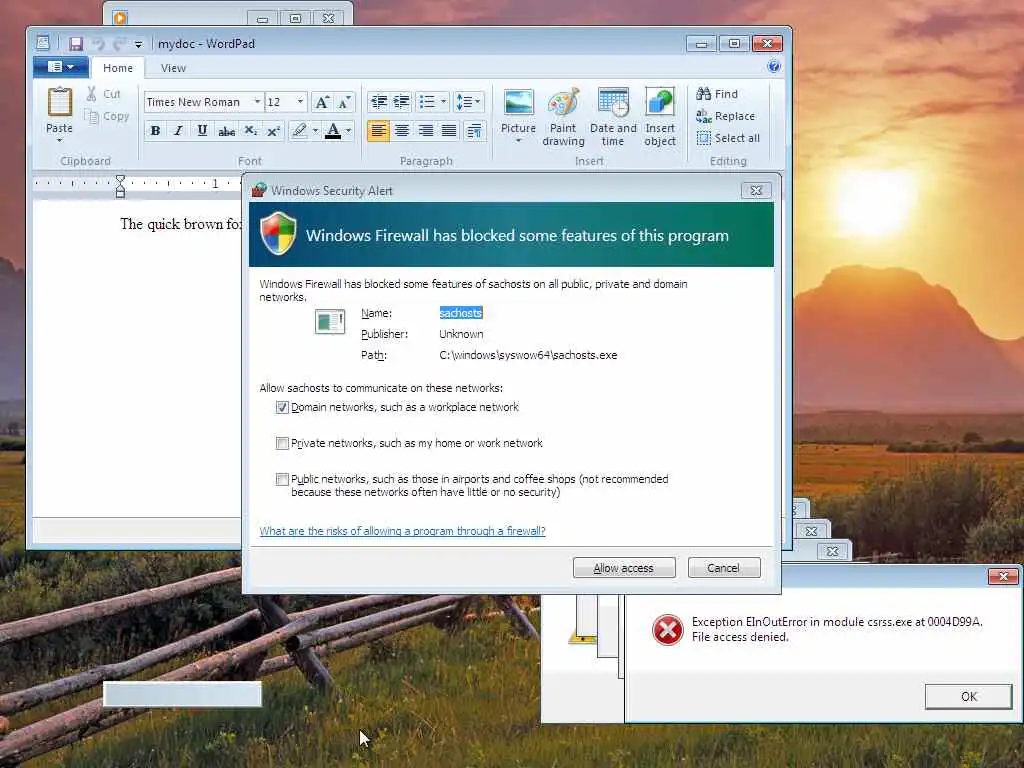
Task: Open the font color dropdown arrow
Action: [349, 131]
